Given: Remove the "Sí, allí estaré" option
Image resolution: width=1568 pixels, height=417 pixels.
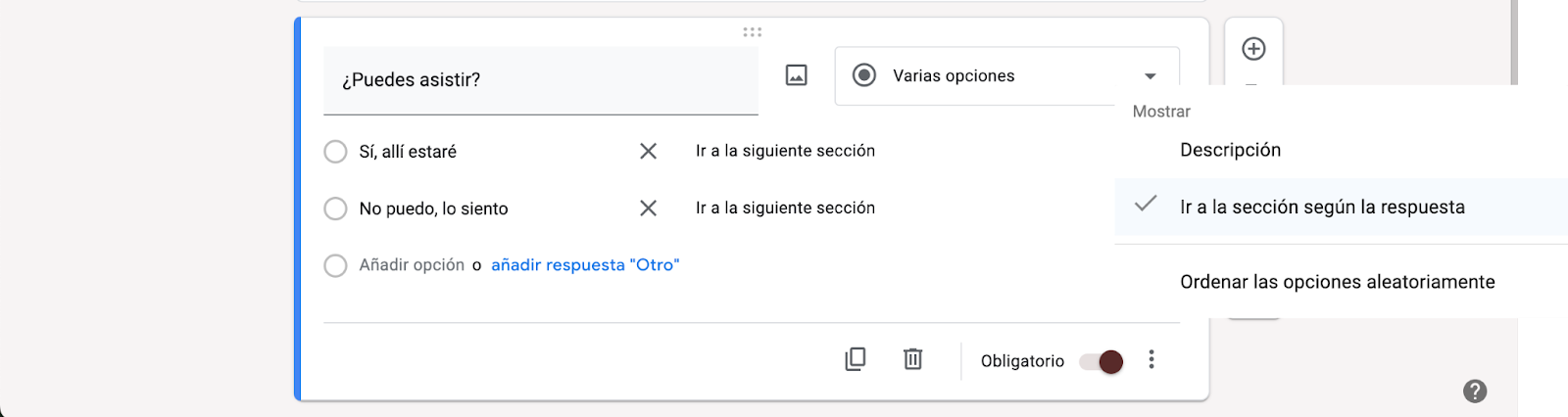Looking at the screenshot, I should (x=648, y=151).
